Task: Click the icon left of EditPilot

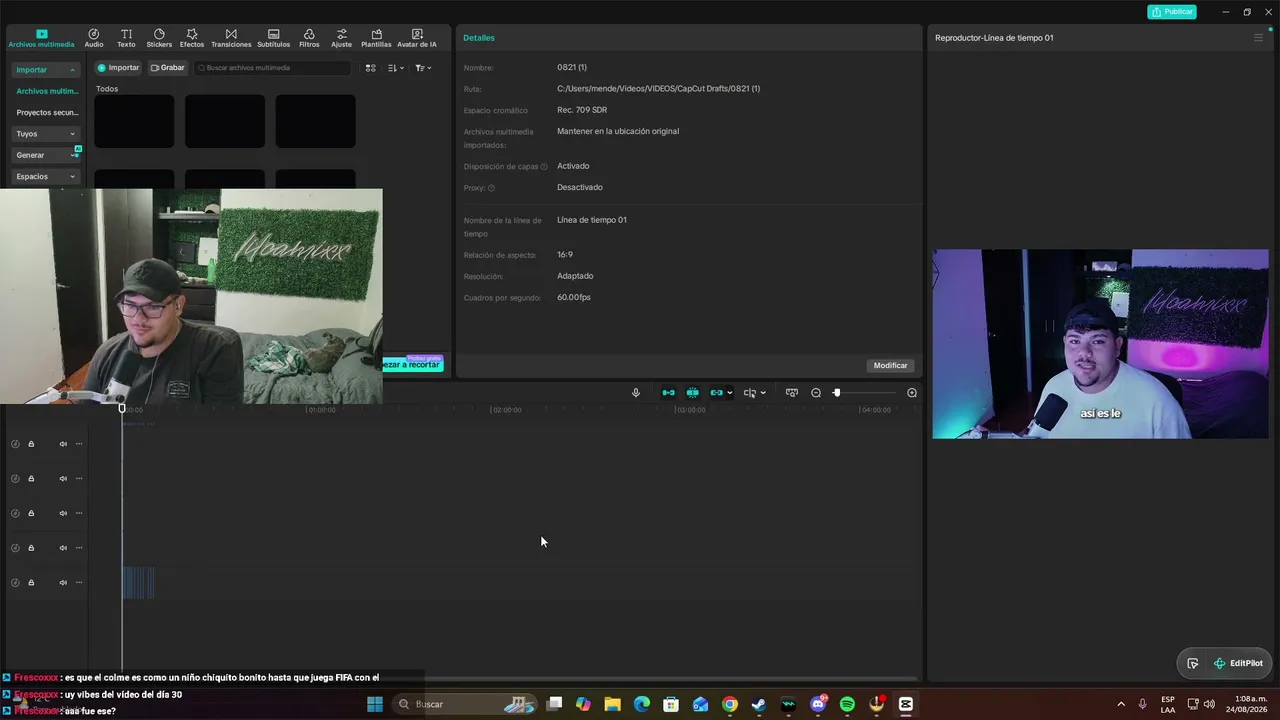Action: 1193,663
